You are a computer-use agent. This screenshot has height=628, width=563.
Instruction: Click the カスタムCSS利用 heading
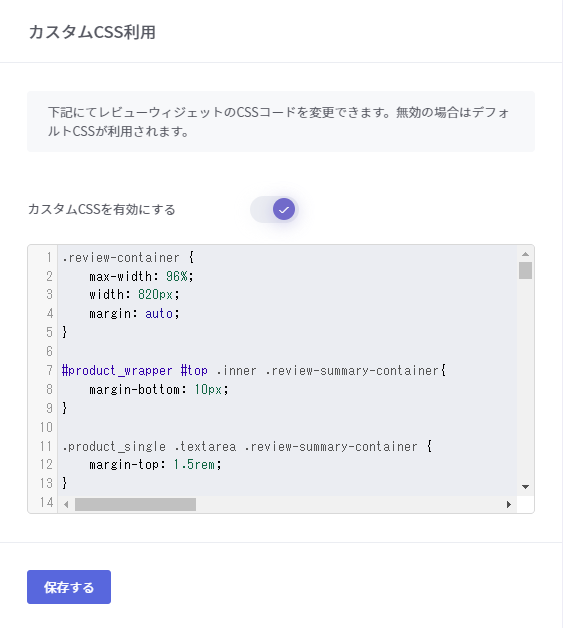(92, 32)
